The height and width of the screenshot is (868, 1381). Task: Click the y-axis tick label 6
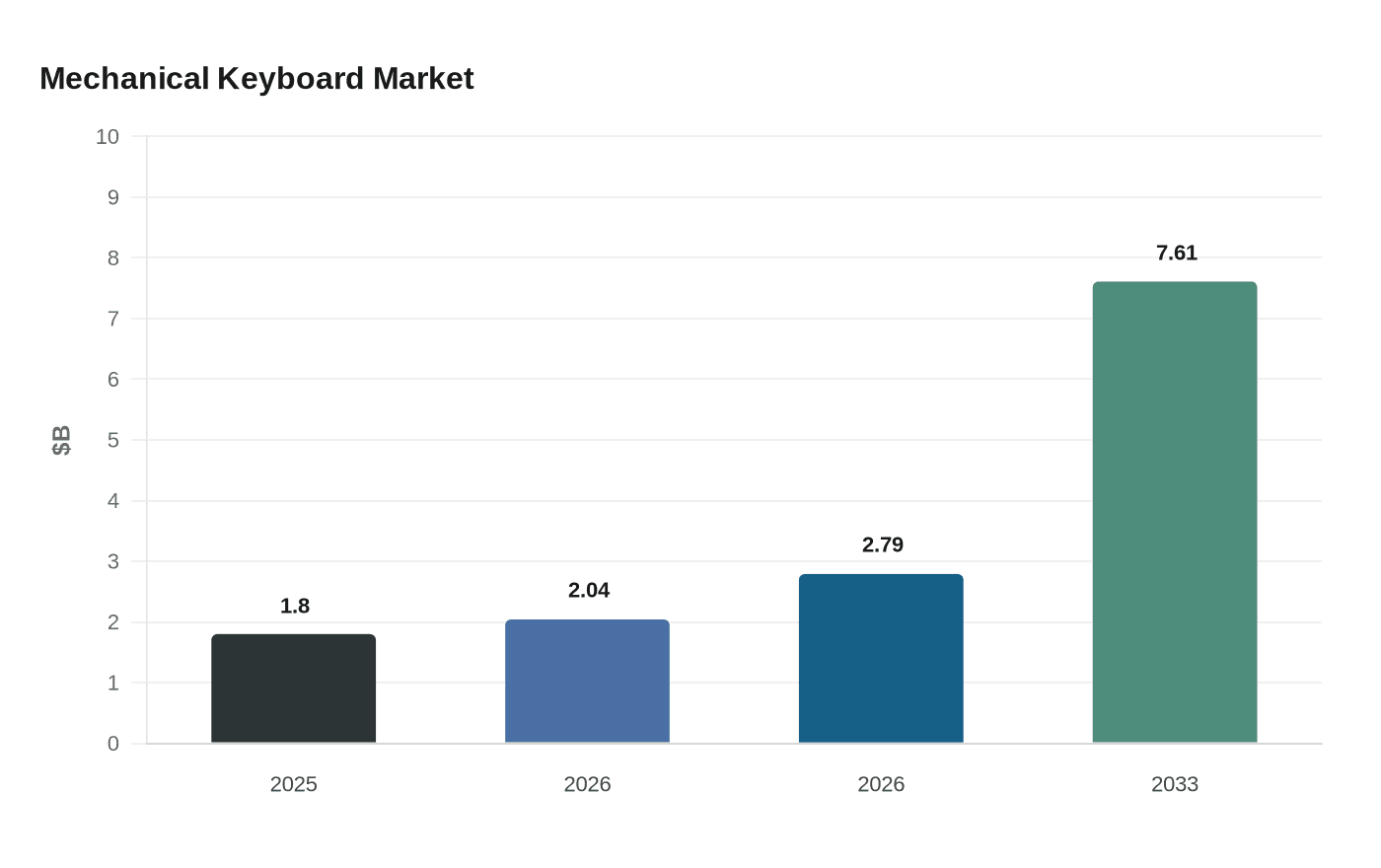coord(113,380)
